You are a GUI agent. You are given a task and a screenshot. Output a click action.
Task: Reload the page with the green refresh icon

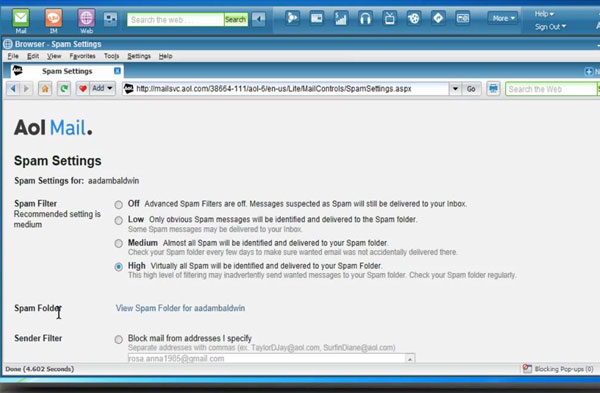pyautogui.click(x=64, y=89)
